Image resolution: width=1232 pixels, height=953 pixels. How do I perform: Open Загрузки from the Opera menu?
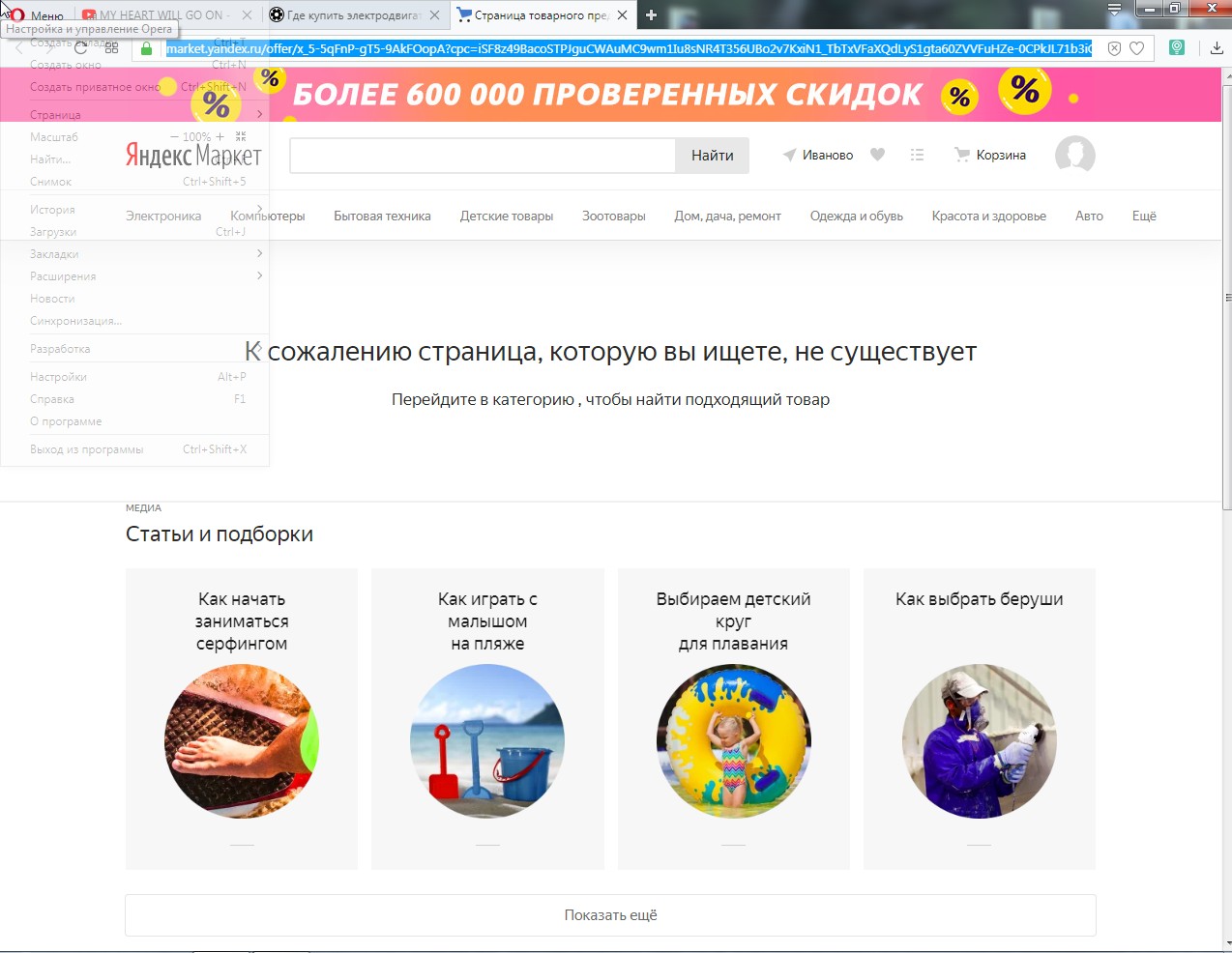pos(134,232)
